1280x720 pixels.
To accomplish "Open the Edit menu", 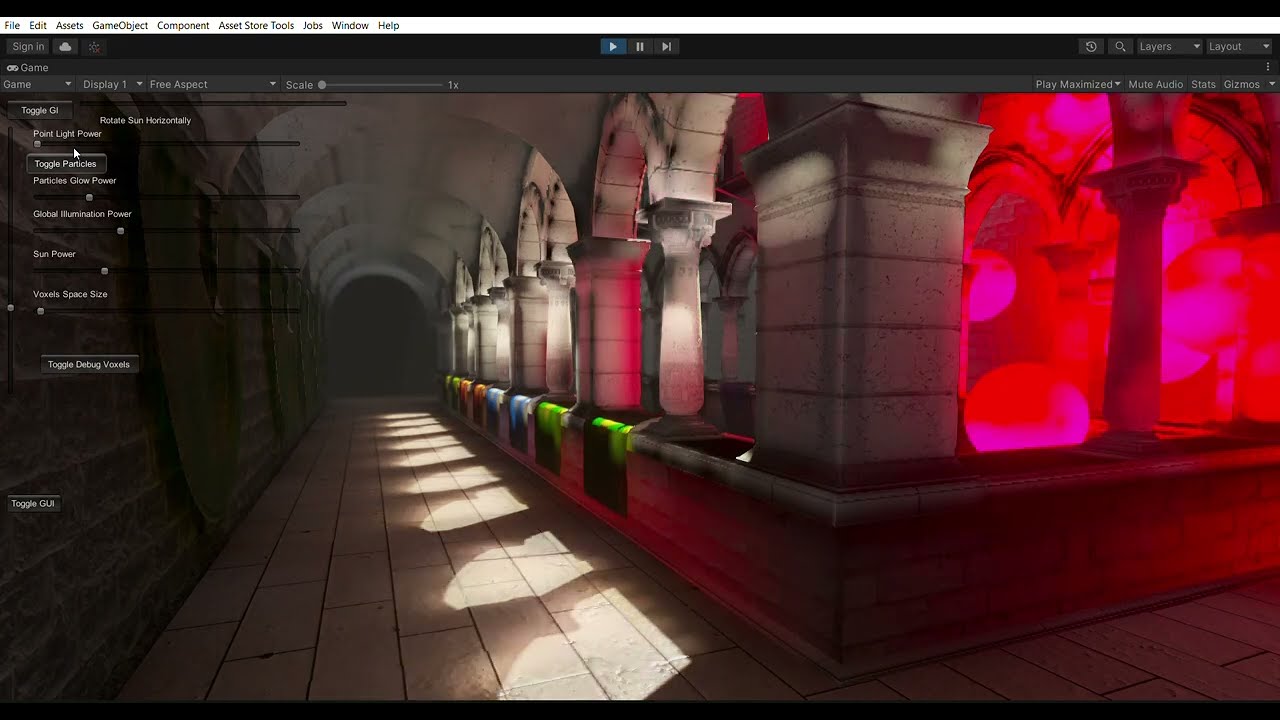I will pyautogui.click(x=38, y=25).
